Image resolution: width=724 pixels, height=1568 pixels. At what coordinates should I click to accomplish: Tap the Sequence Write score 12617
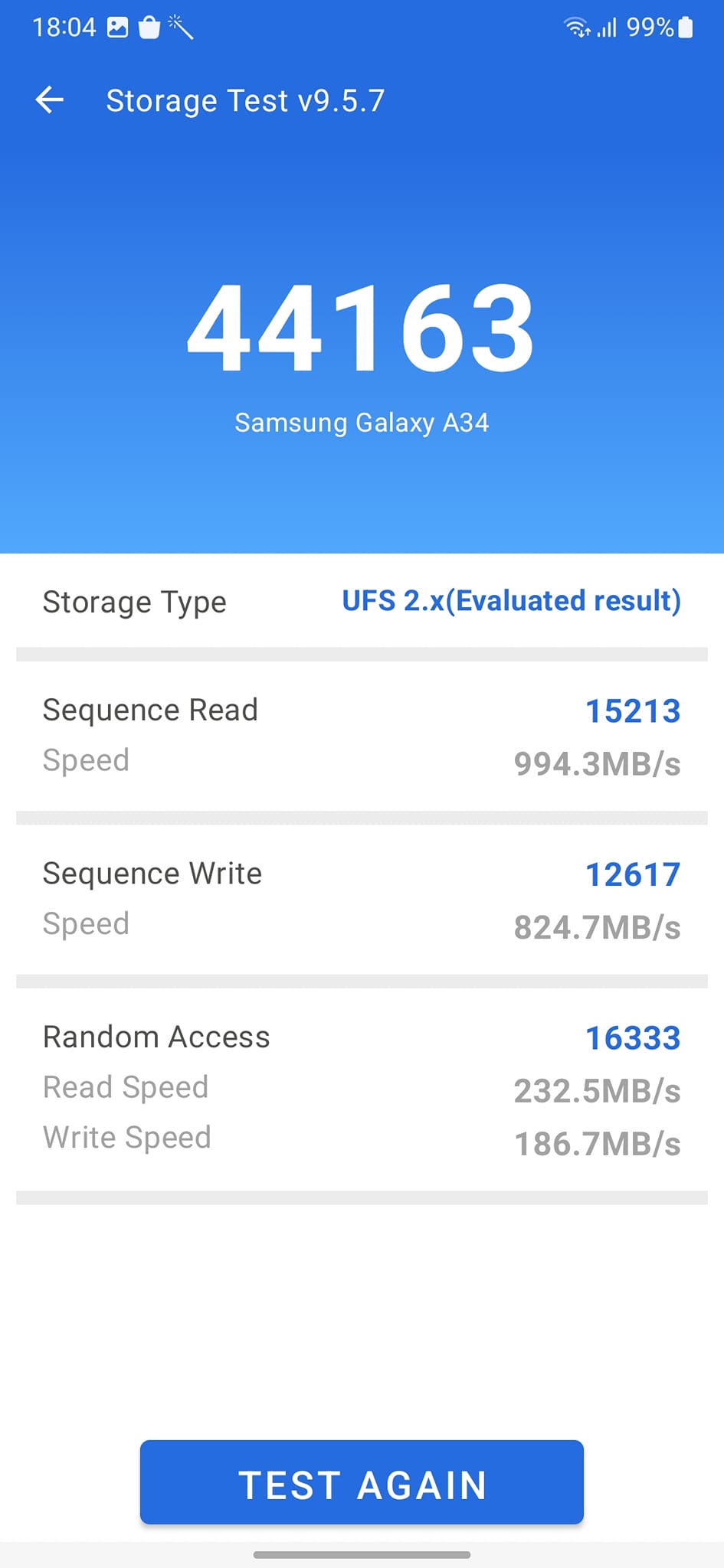(632, 874)
